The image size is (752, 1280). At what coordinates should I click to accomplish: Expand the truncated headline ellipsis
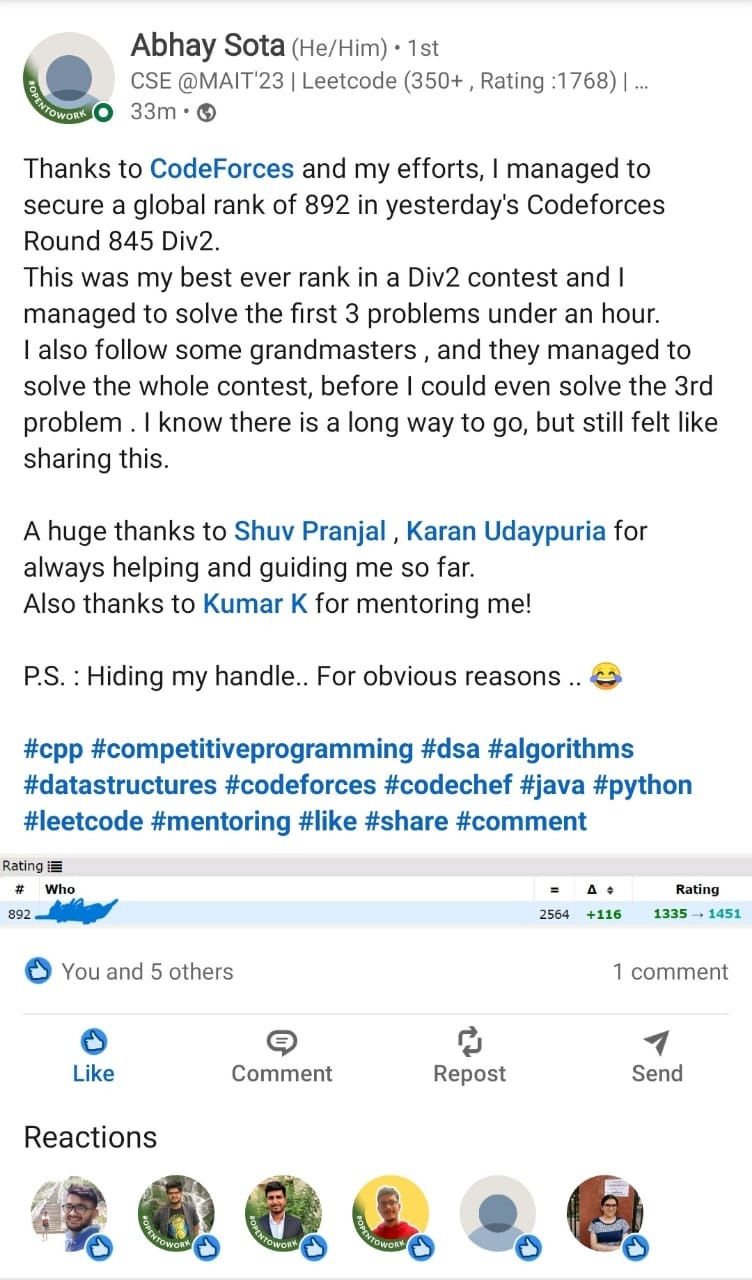642,82
